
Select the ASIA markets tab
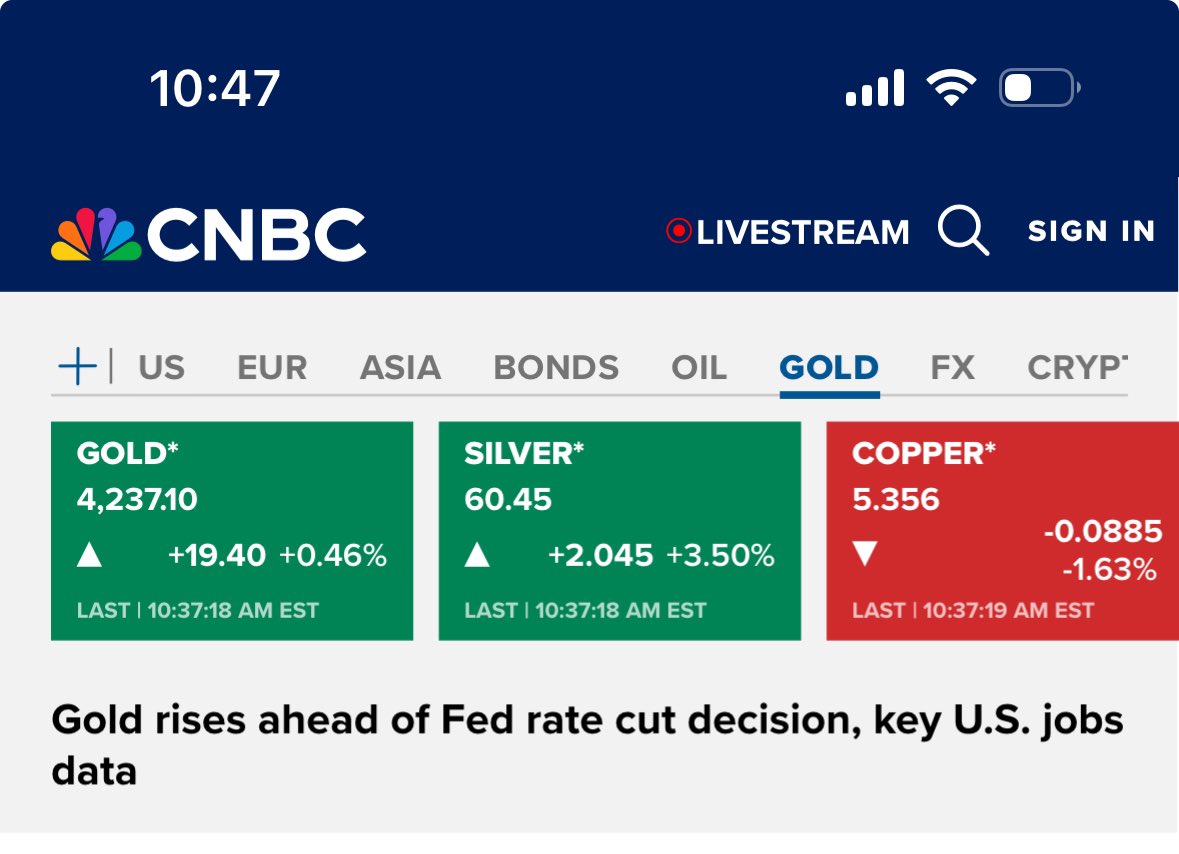[x=400, y=368]
